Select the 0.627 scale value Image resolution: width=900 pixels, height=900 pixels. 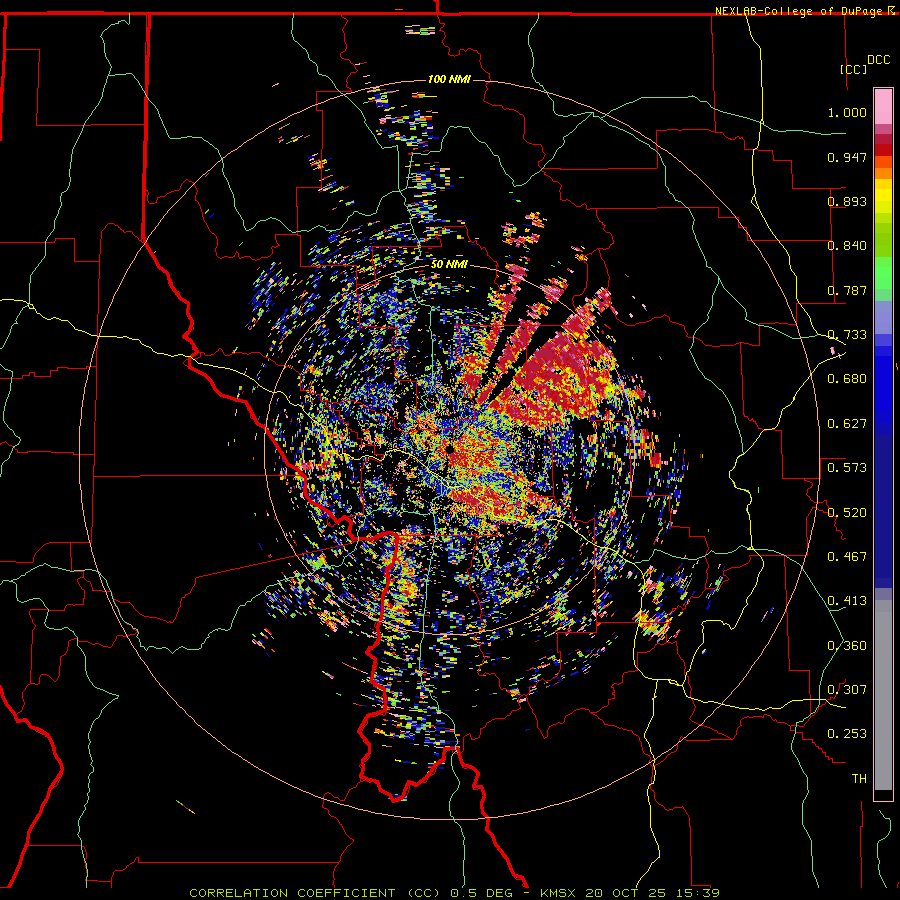point(847,424)
